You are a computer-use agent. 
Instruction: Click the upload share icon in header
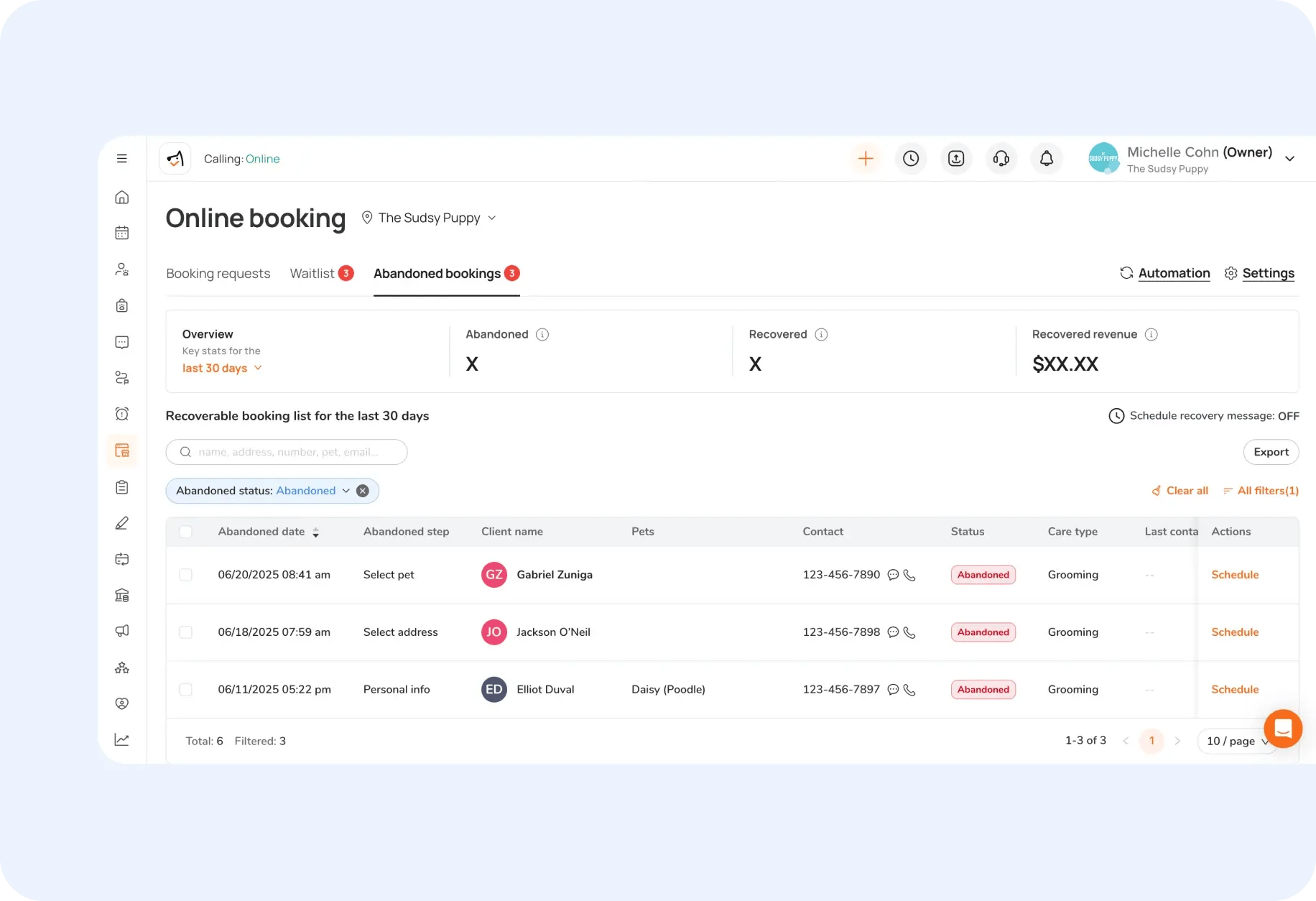(x=956, y=159)
